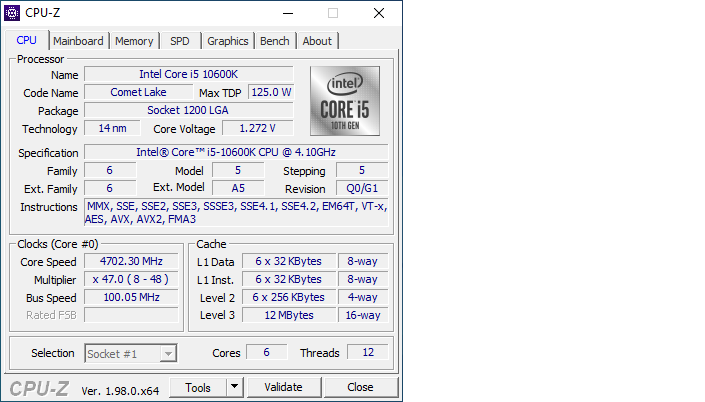This screenshot has height=402, width=705.
Task: Click the Max TDP value '125.0 W'
Action: pos(271,92)
